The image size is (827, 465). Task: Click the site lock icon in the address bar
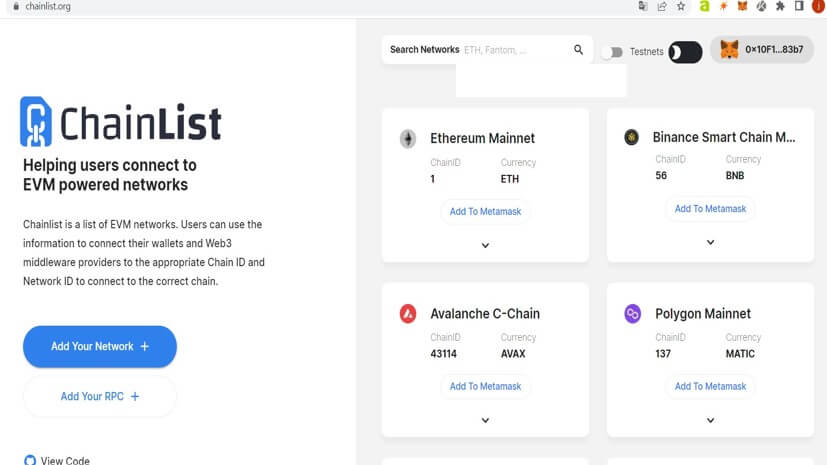pyautogui.click(x=16, y=6)
